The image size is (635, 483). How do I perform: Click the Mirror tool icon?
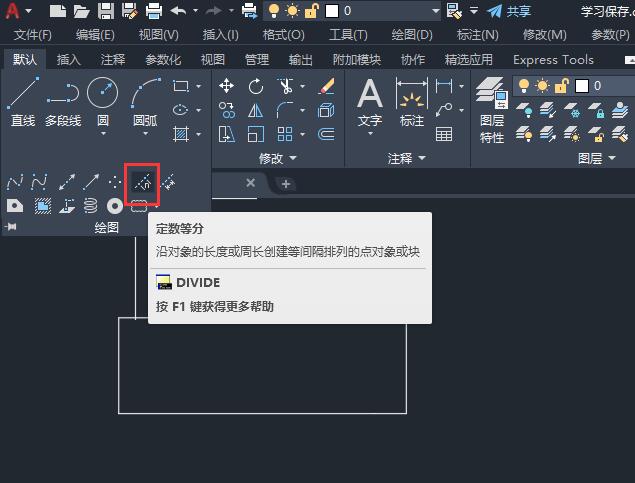tap(256, 110)
